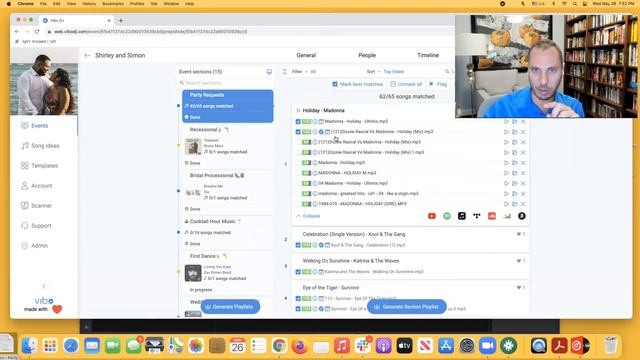Viewport: 640px width, 360px height.
Task: Select the First Dance section
Action: point(228,272)
